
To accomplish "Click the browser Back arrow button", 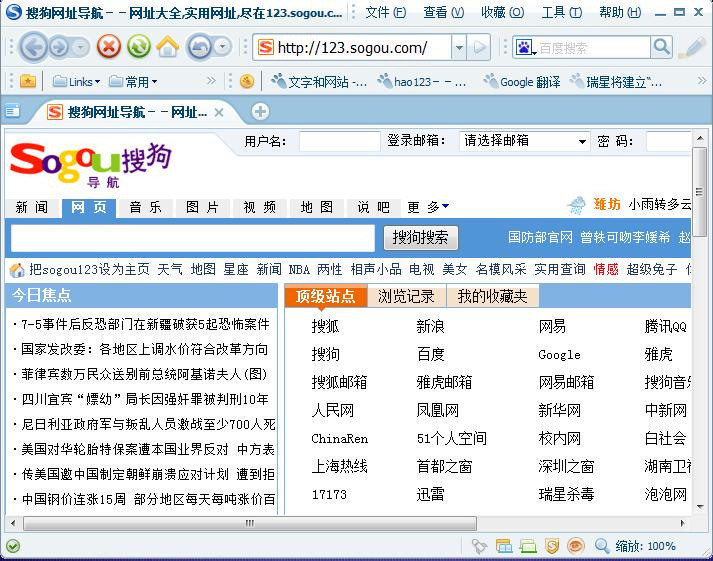I will [x=34, y=47].
